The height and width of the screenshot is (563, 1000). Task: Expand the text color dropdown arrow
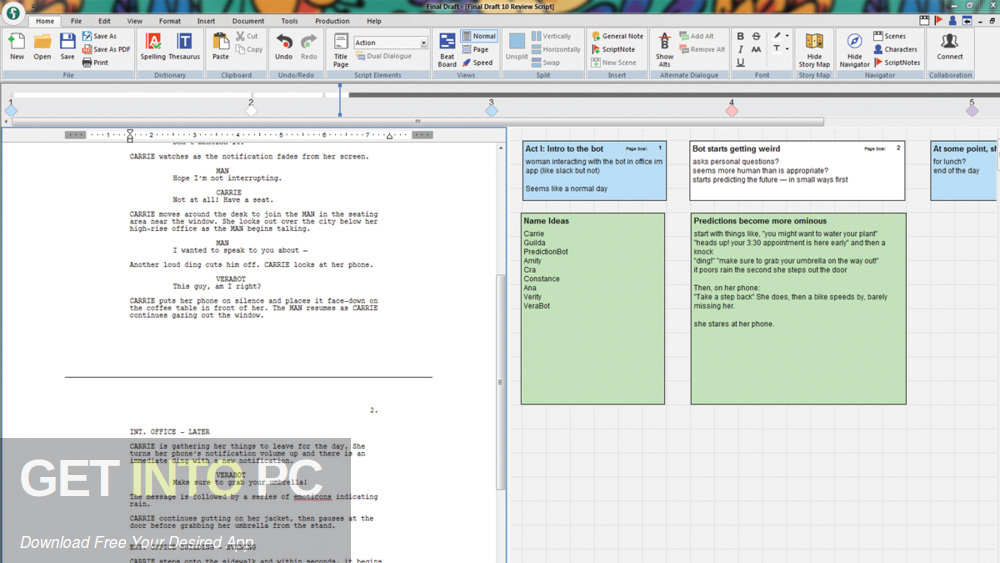coord(787,49)
